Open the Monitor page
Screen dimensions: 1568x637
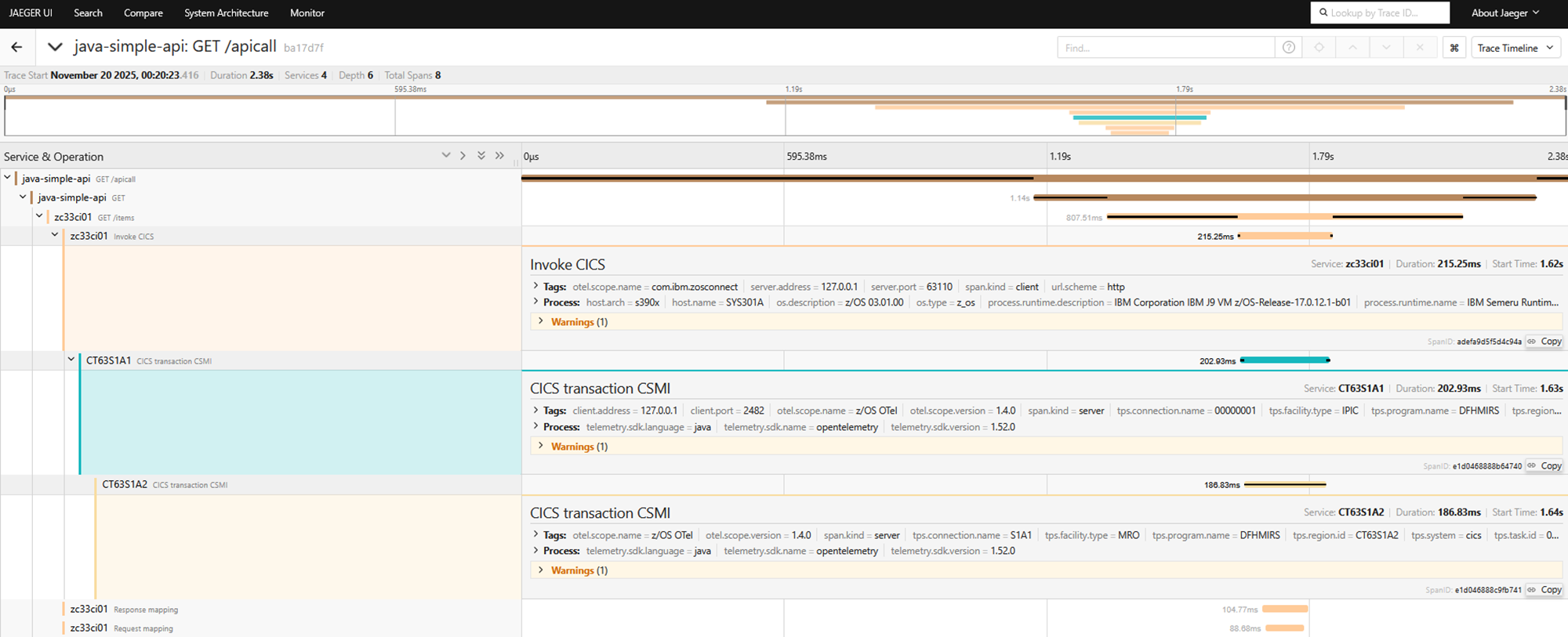(307, 13)
